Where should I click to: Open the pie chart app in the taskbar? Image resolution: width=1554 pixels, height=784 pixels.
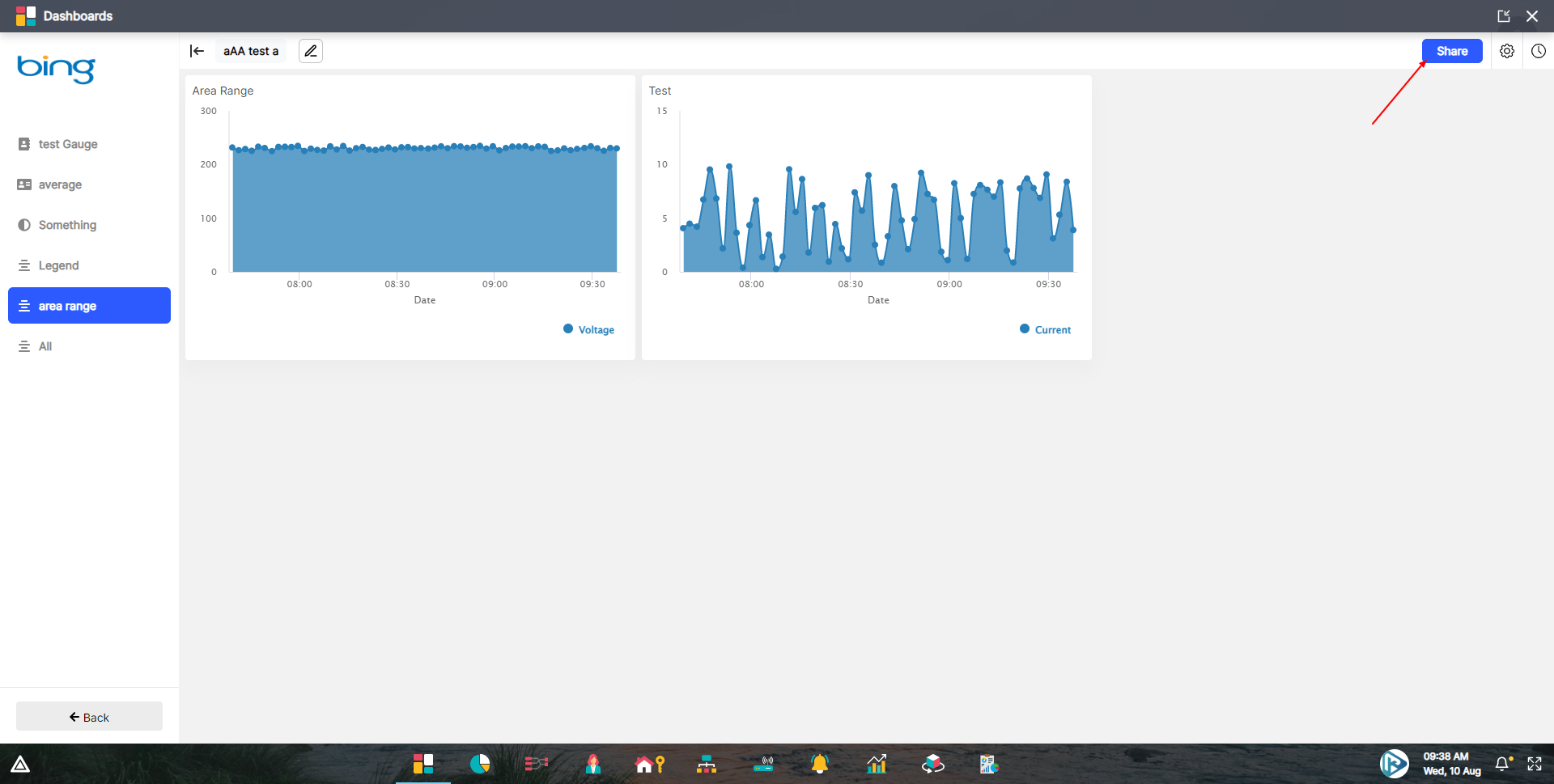(481, 763)
